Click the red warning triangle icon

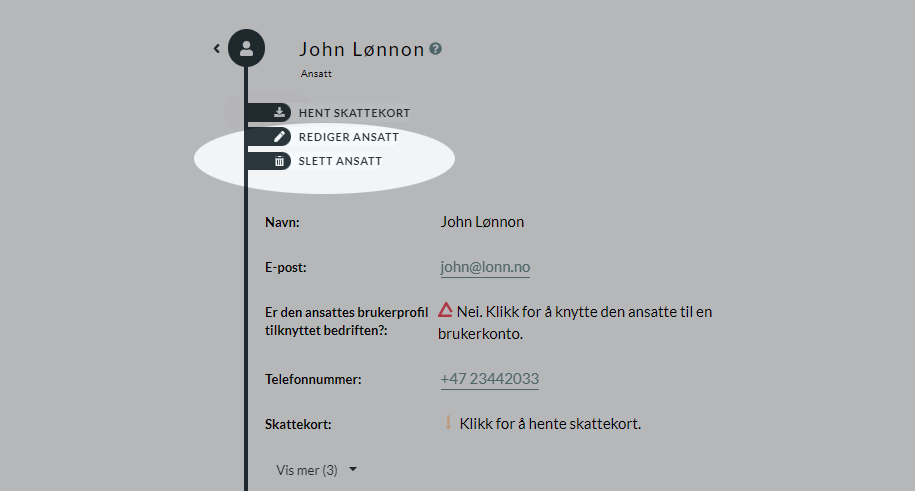445,310
